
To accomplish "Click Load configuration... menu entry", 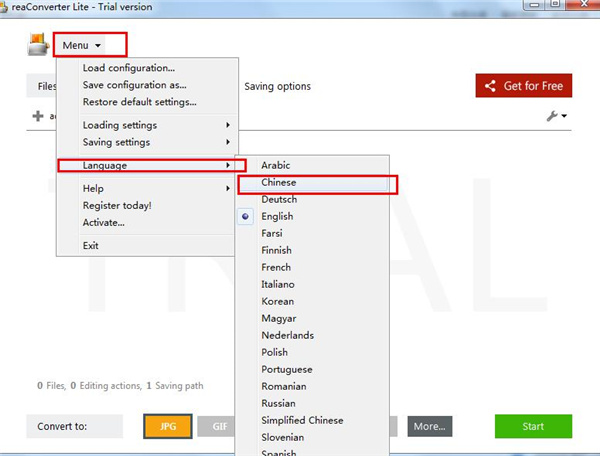I will (x=128, y=68).
